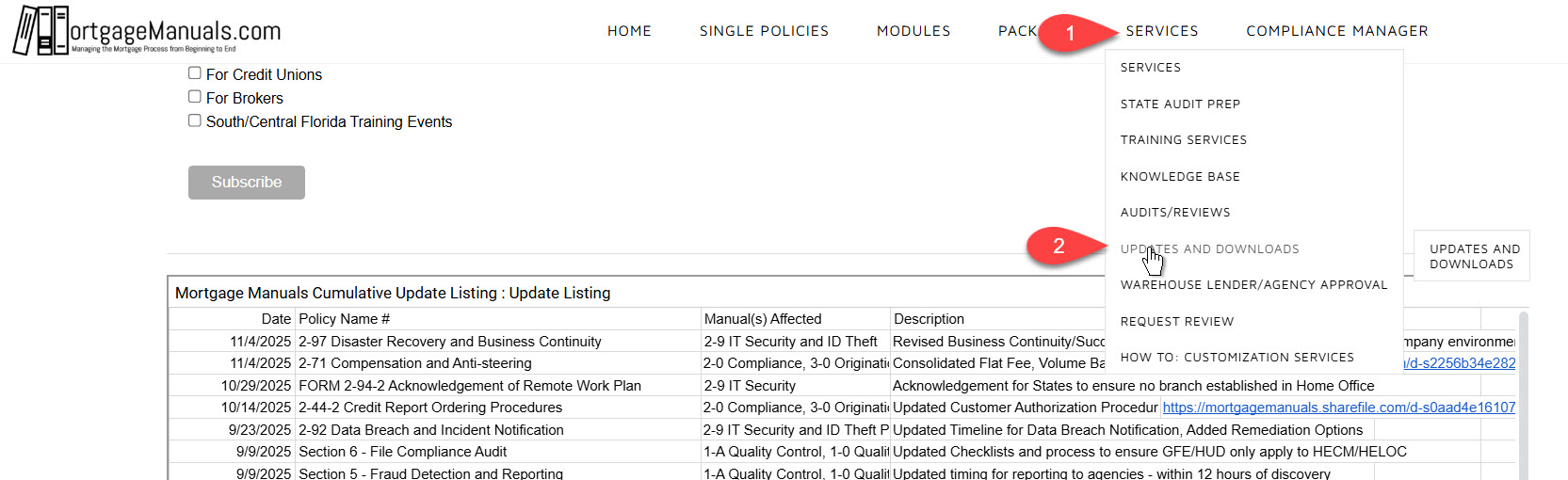
Task: Enable the For Brokers checkbox
Action: tap(195, 97)
